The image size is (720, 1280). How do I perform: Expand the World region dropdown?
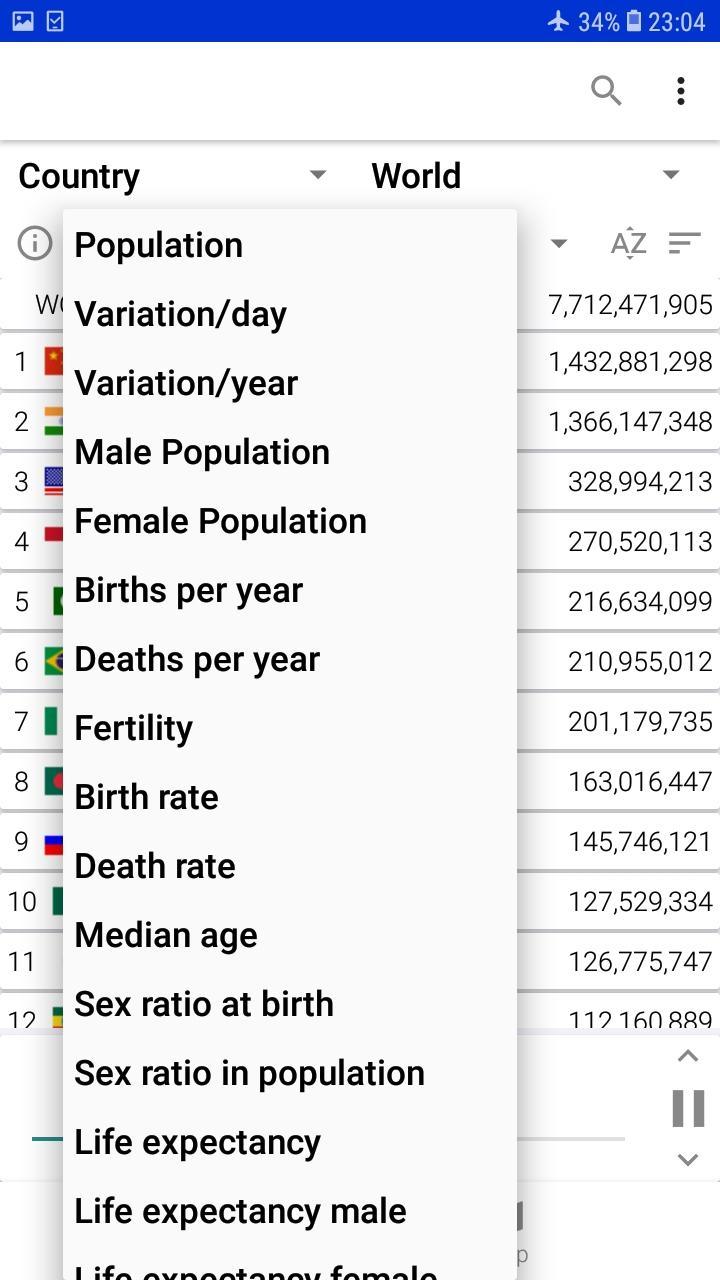[527, 176]
